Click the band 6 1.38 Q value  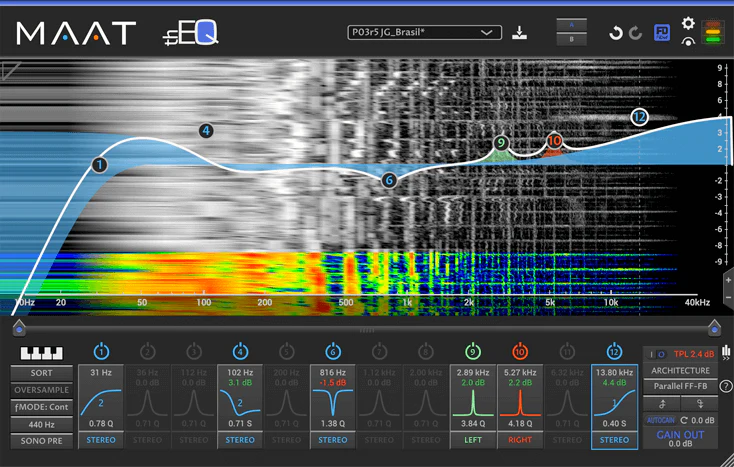[x=333, y=423]
